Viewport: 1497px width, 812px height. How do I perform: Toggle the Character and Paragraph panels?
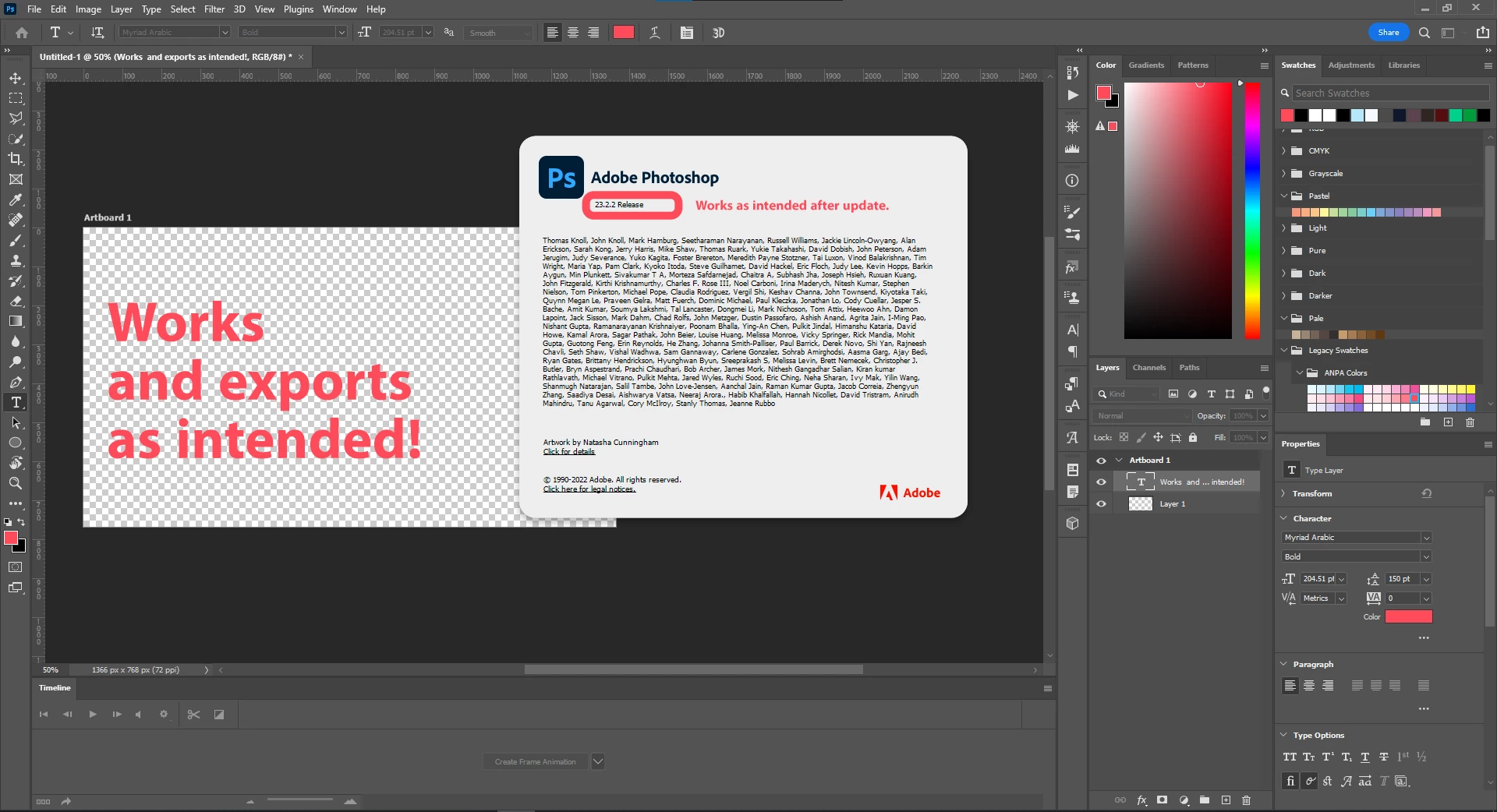pos(687,32)
